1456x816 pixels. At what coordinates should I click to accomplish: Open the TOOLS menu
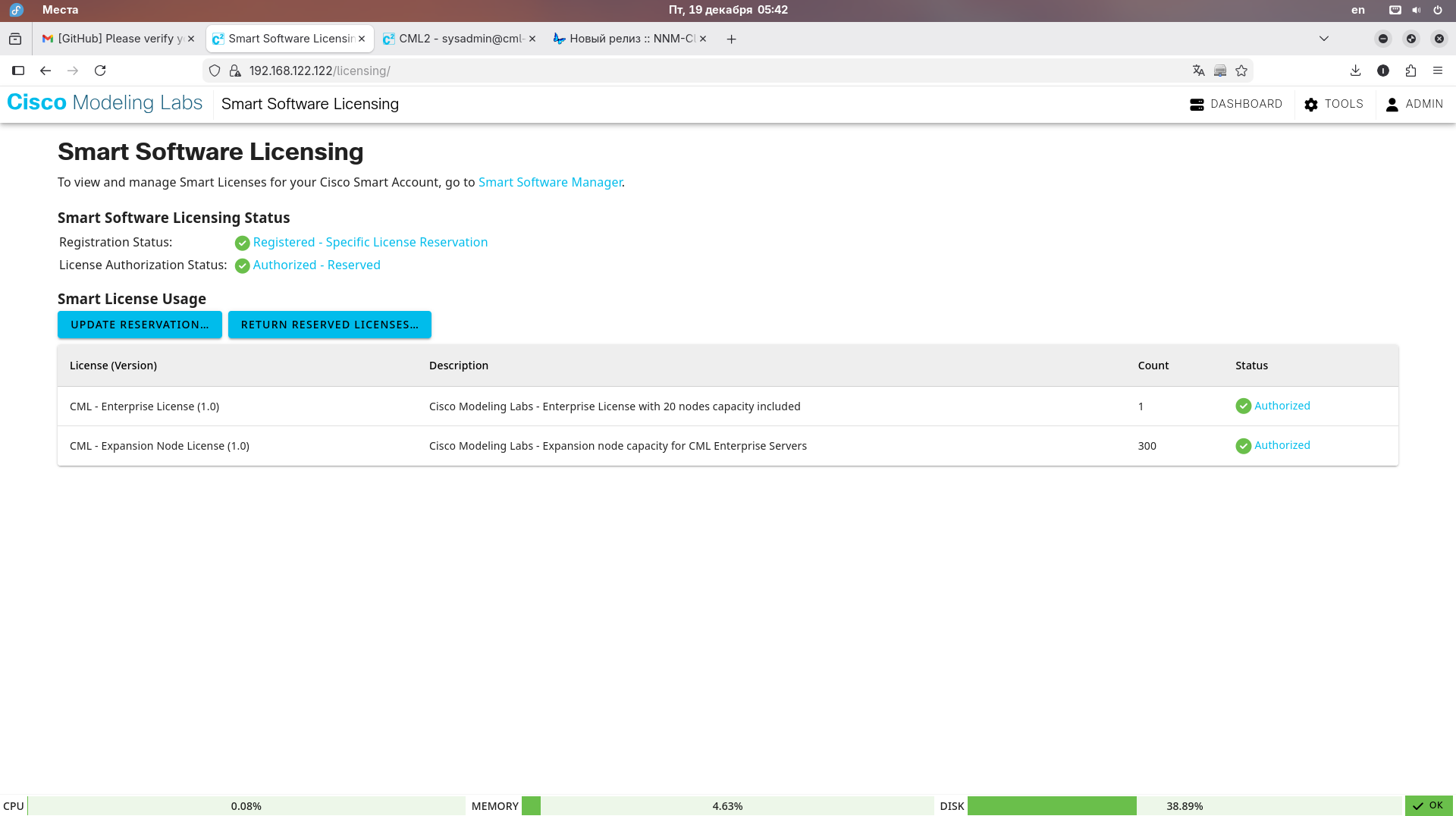click(x=1334, y=104)
